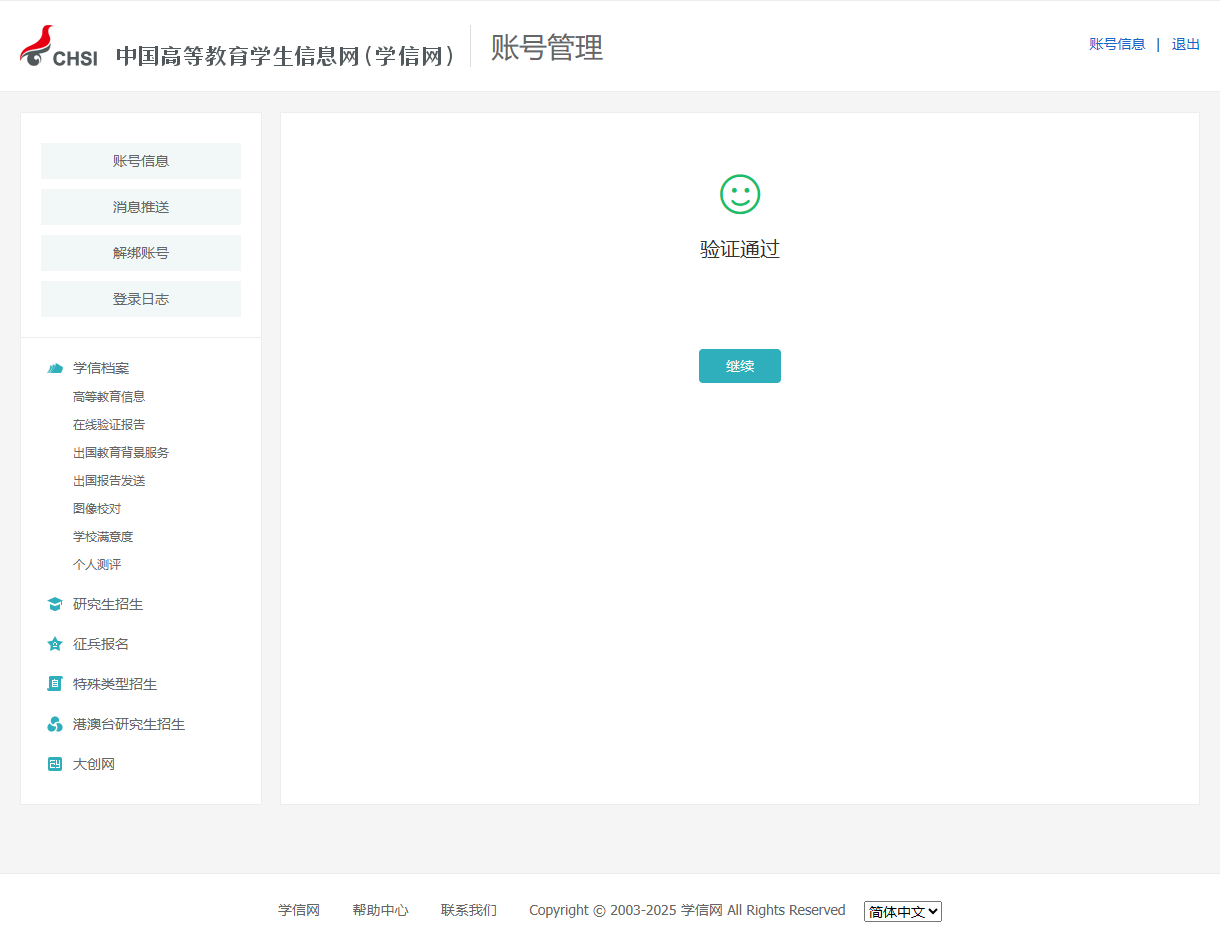Click the green smiley face icon
Image resolution: width=1220 pixels, height=945 pixels.
[x=740, y=194]
